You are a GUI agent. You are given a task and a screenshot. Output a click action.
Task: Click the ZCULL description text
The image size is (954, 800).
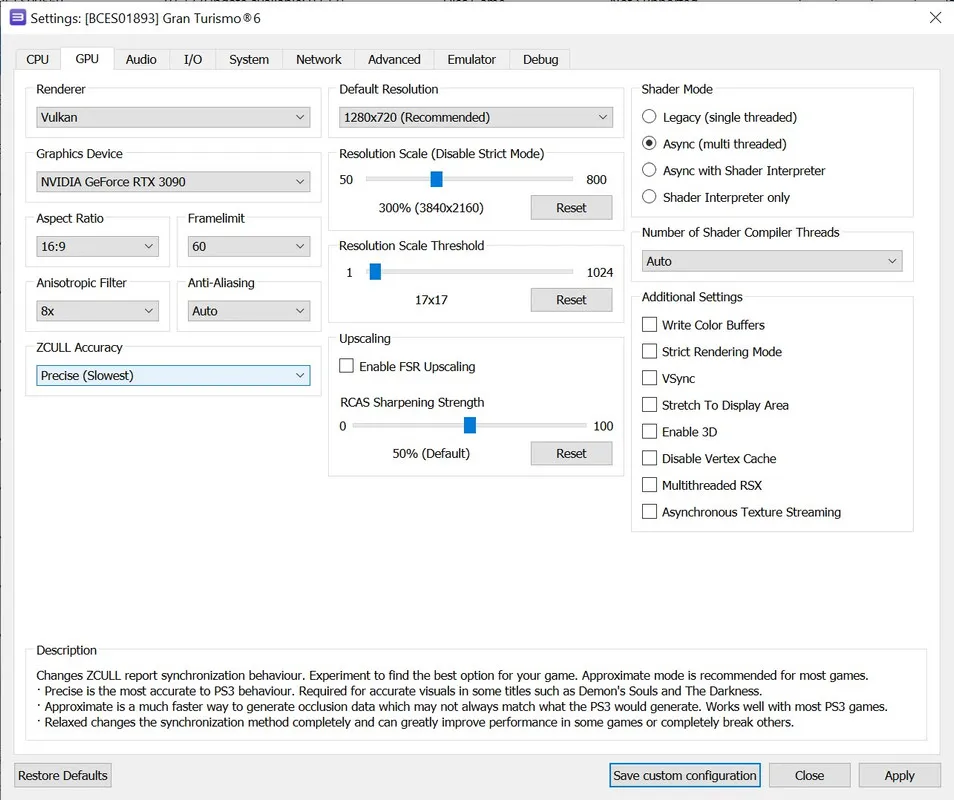[462, 698]
